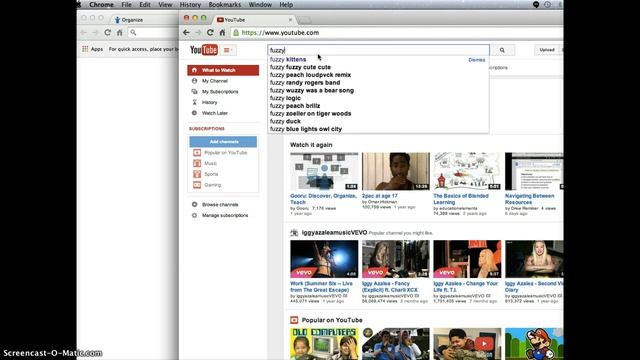Open Popular on YouTube subscription
This screenshot has width=640, height=360.
click(225, 153)
